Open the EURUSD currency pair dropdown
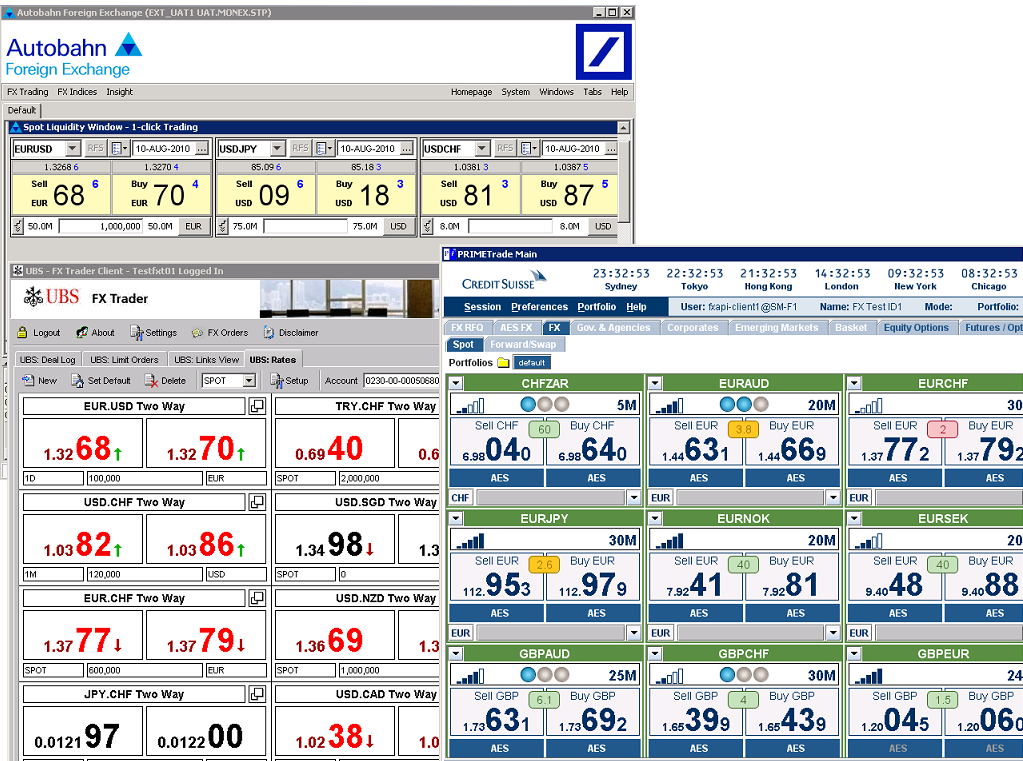Image resolution: width=1023 pixels, height=761 pixels. (x=73, y=149)
